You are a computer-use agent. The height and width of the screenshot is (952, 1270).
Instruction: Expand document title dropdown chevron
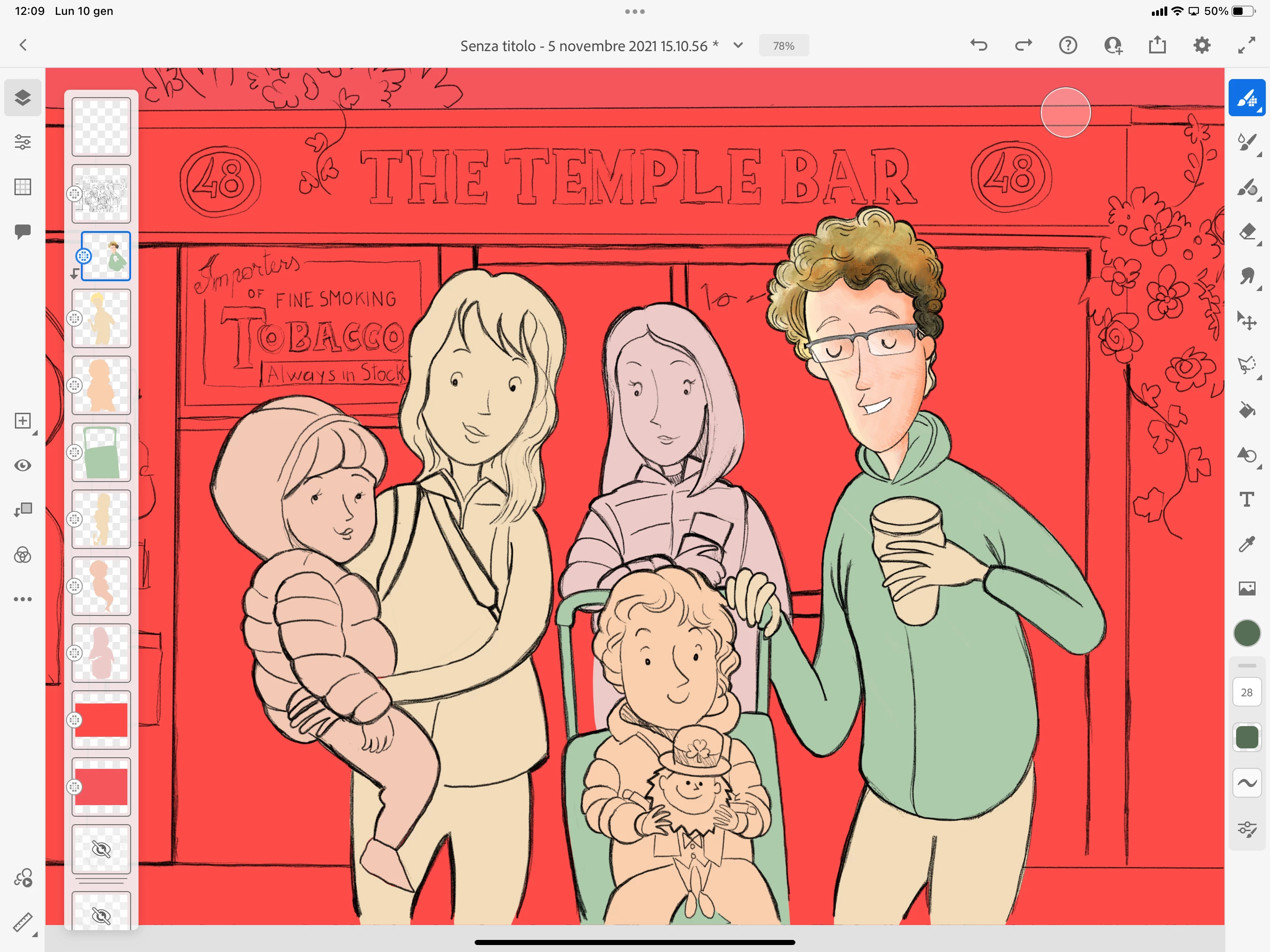click(738, 46)
